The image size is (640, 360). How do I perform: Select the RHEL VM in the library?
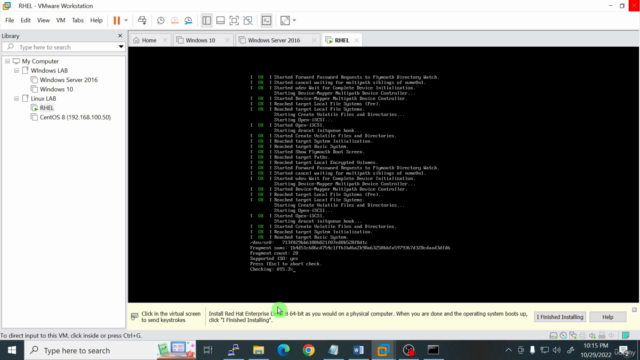[46, 108]
